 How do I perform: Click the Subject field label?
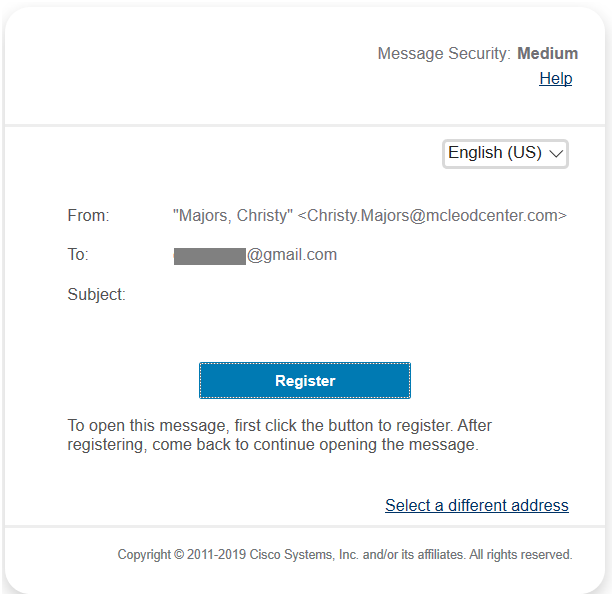(96, 294)
